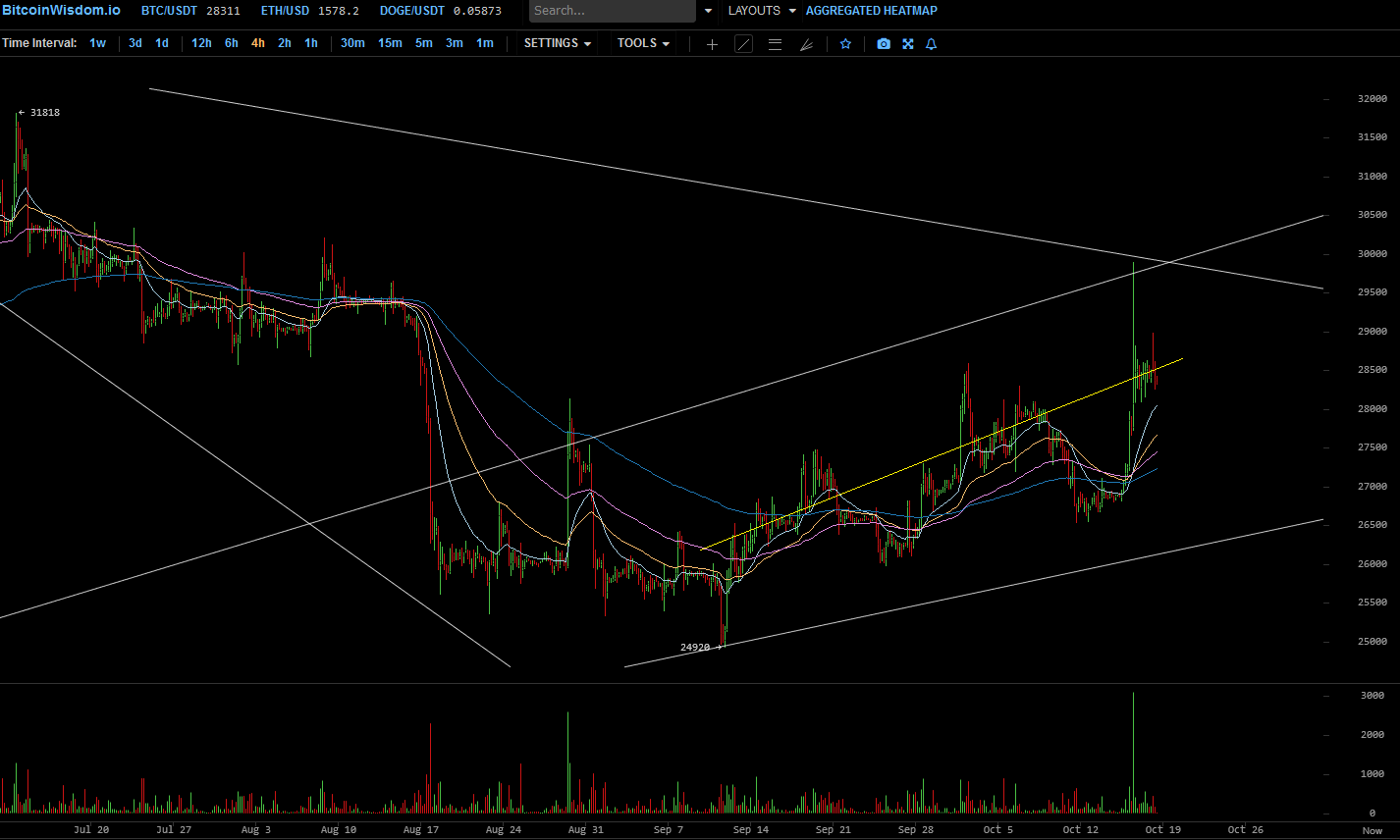Click the star favorites icon
1400x840 pixels.
(x=845, y=44)
